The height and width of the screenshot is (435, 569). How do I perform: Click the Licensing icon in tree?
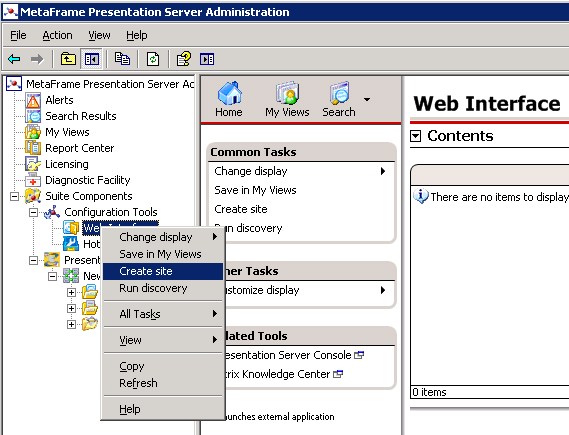click(x=33, y=164)
